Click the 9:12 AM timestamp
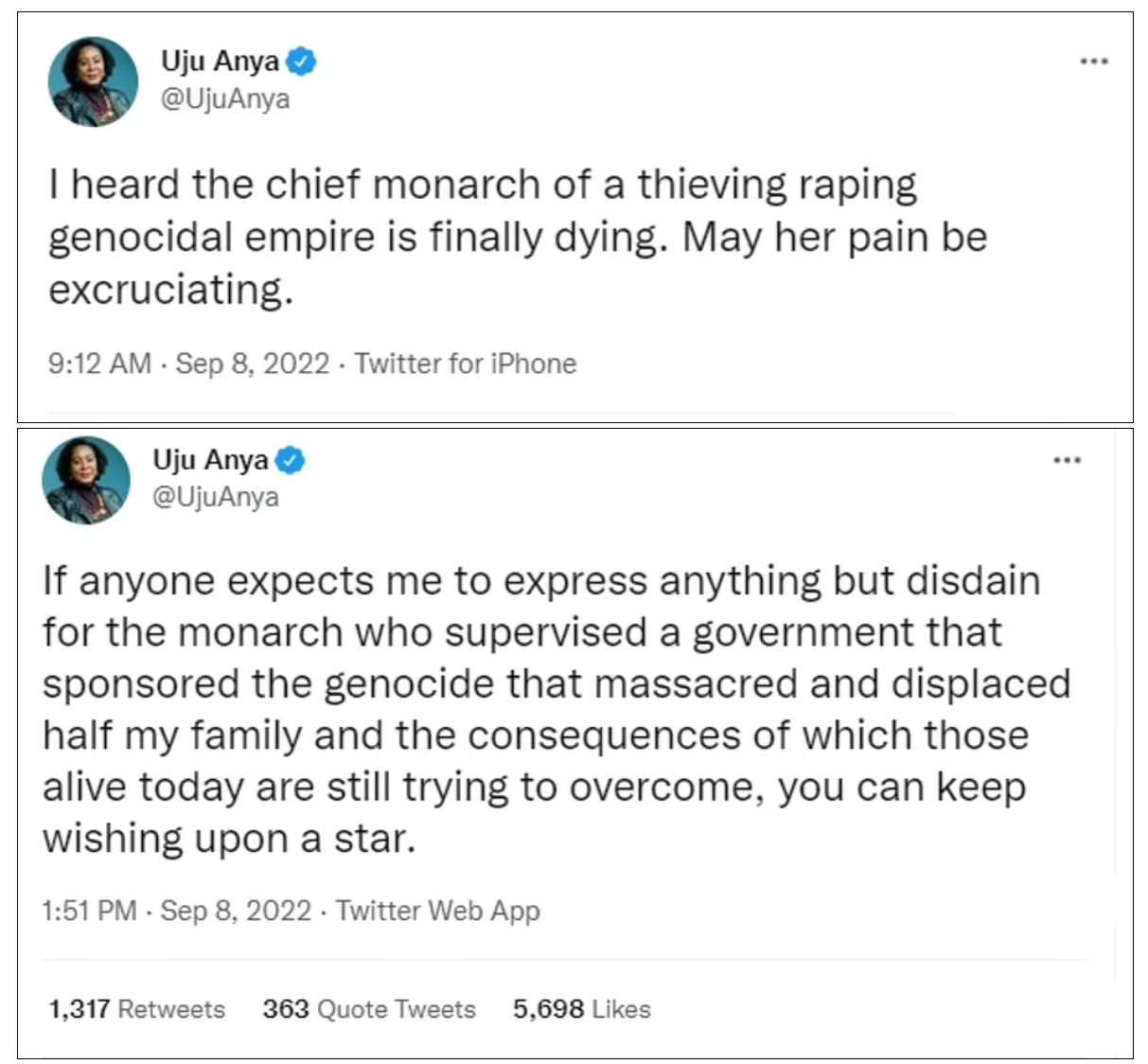 click(99, 364)
